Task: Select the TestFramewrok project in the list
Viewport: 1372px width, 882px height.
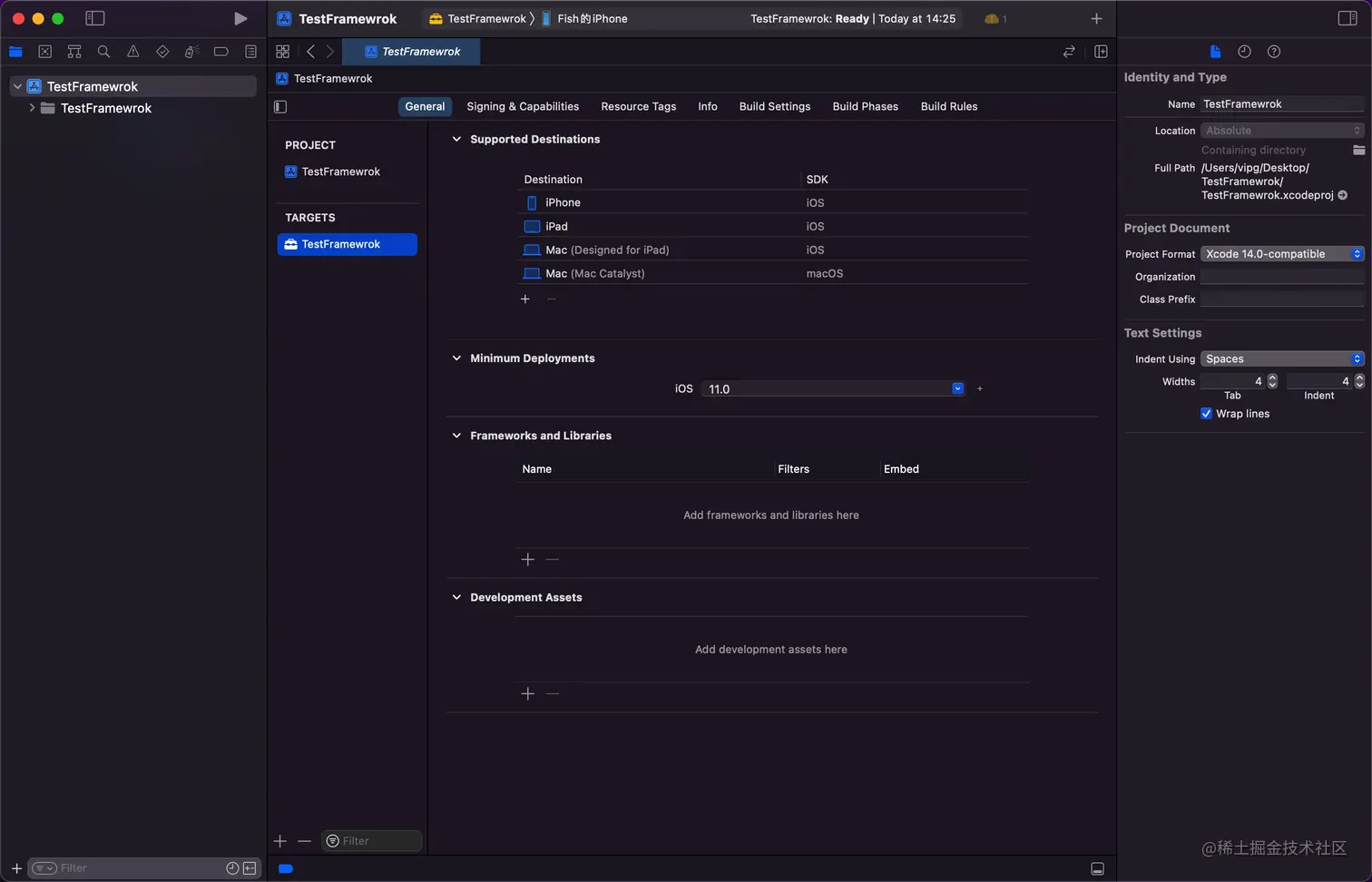Action: (x=341, y=171)
